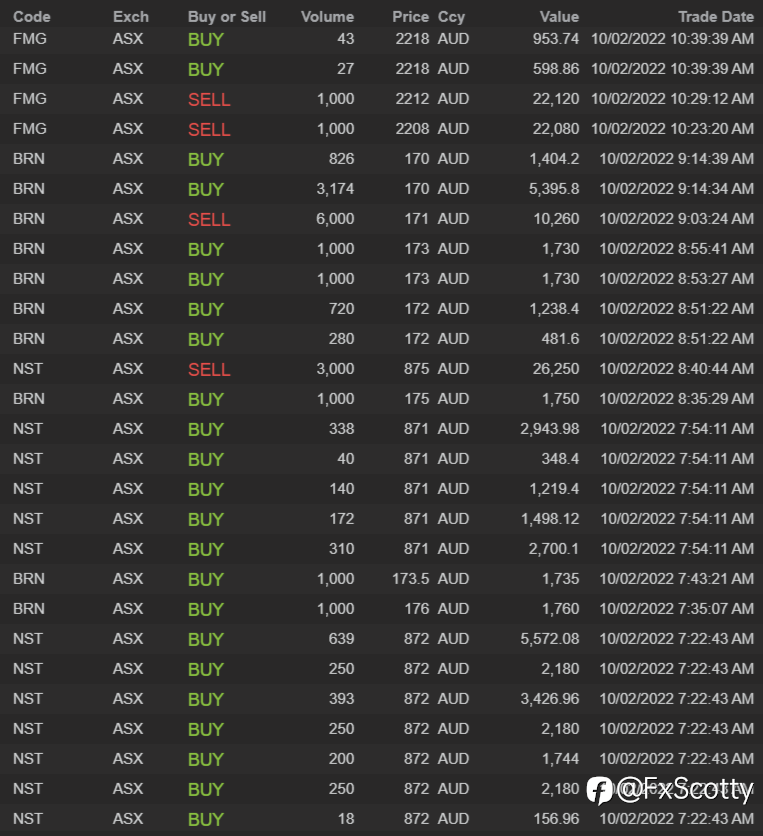Image resolution: width=763 pixels, height=836 pixels.
Task: Select the 1,219.4 value cell
Action: pyautogui.click(x=554, y=489)
